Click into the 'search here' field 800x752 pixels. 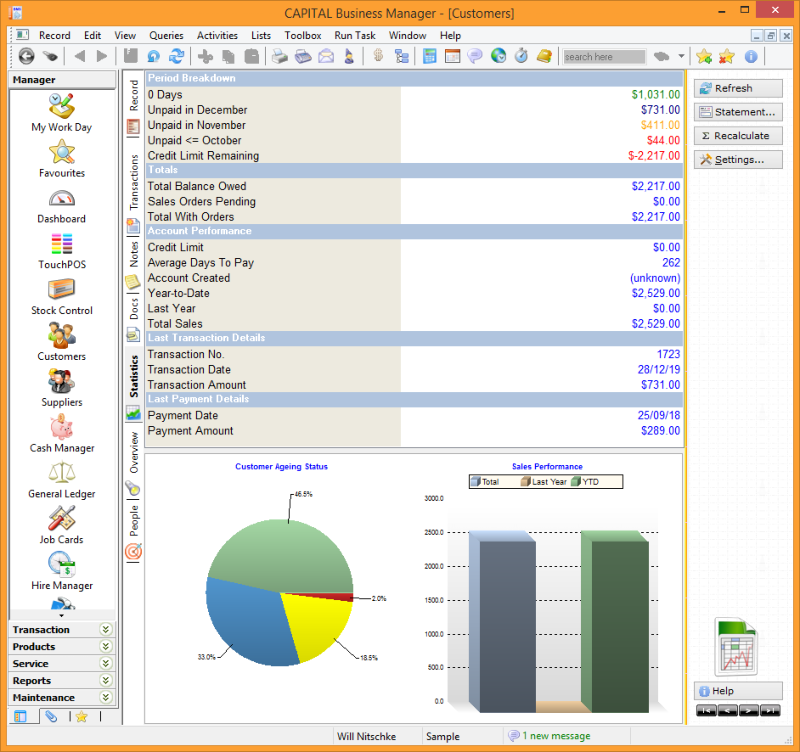click(604, 57)
